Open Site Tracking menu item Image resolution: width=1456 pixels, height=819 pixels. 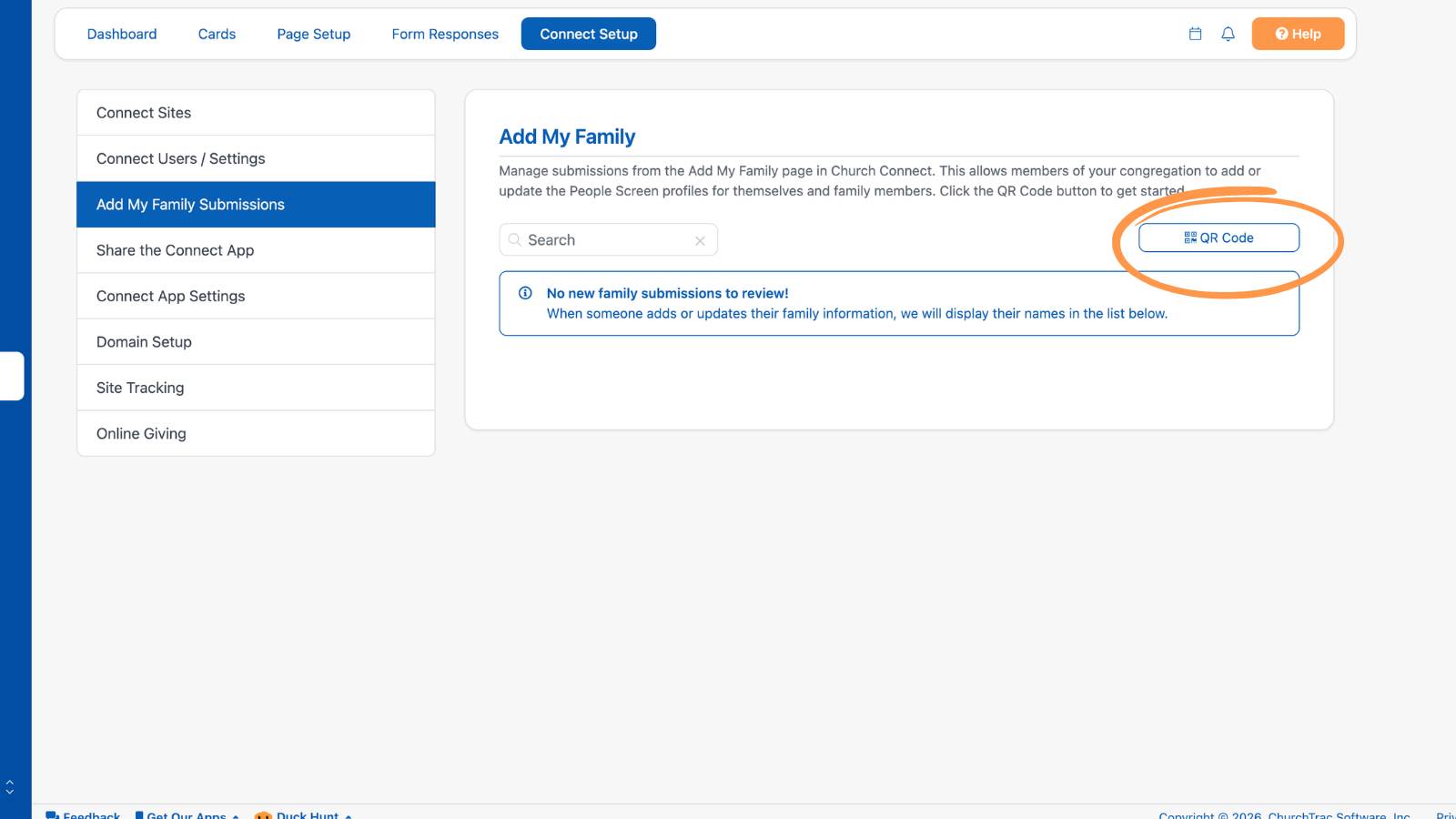click(256, 388)
